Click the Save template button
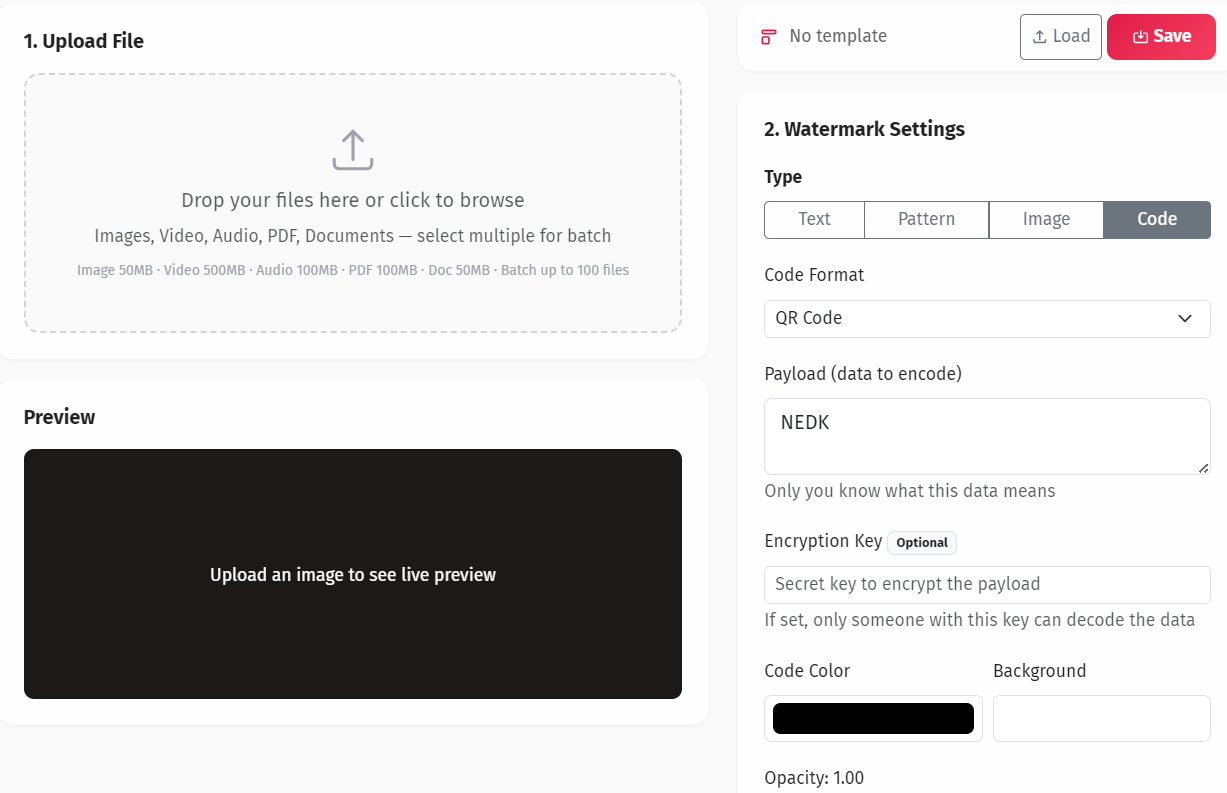Viewport: 1227px width, 793px height. coord(1161,36)
